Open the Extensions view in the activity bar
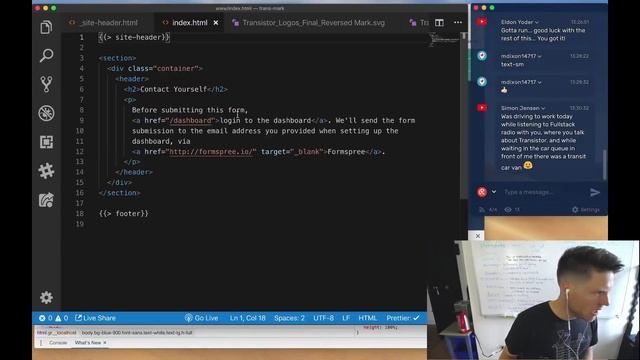The image size is (640, 360). coord(46,142)
